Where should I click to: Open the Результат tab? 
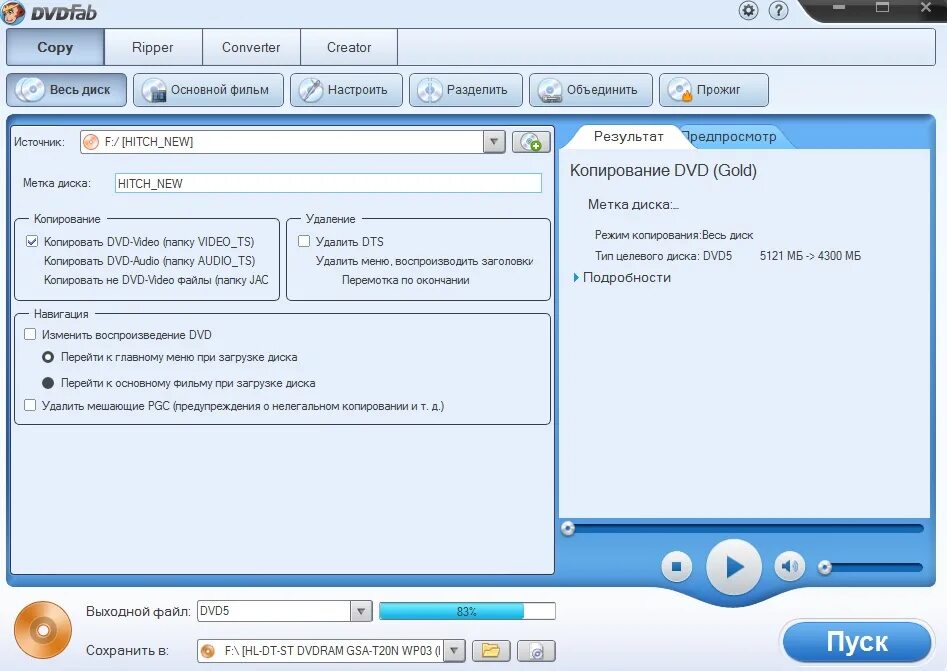click(628, 136)
